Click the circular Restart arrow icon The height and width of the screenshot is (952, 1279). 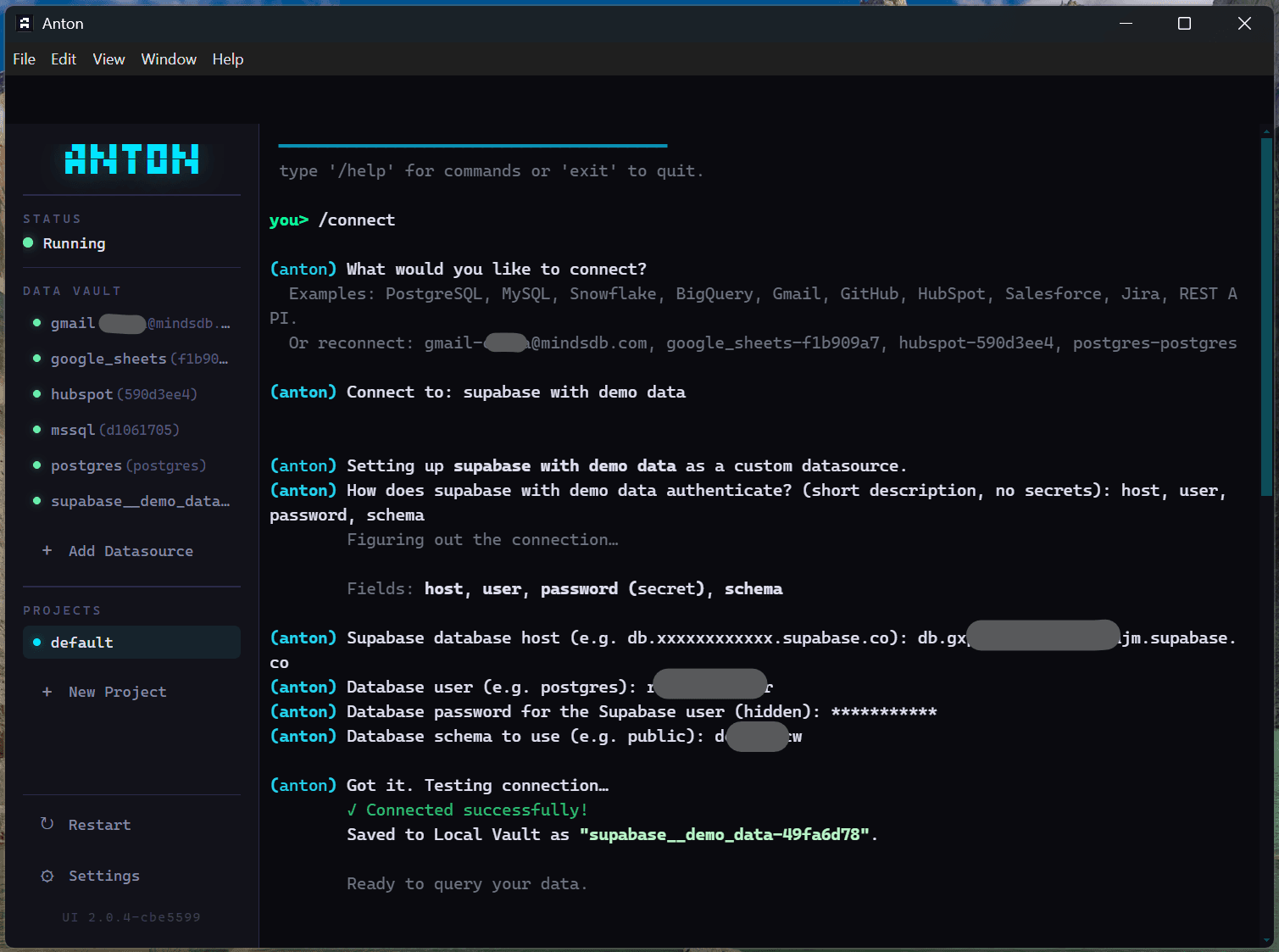coord(47,823)
